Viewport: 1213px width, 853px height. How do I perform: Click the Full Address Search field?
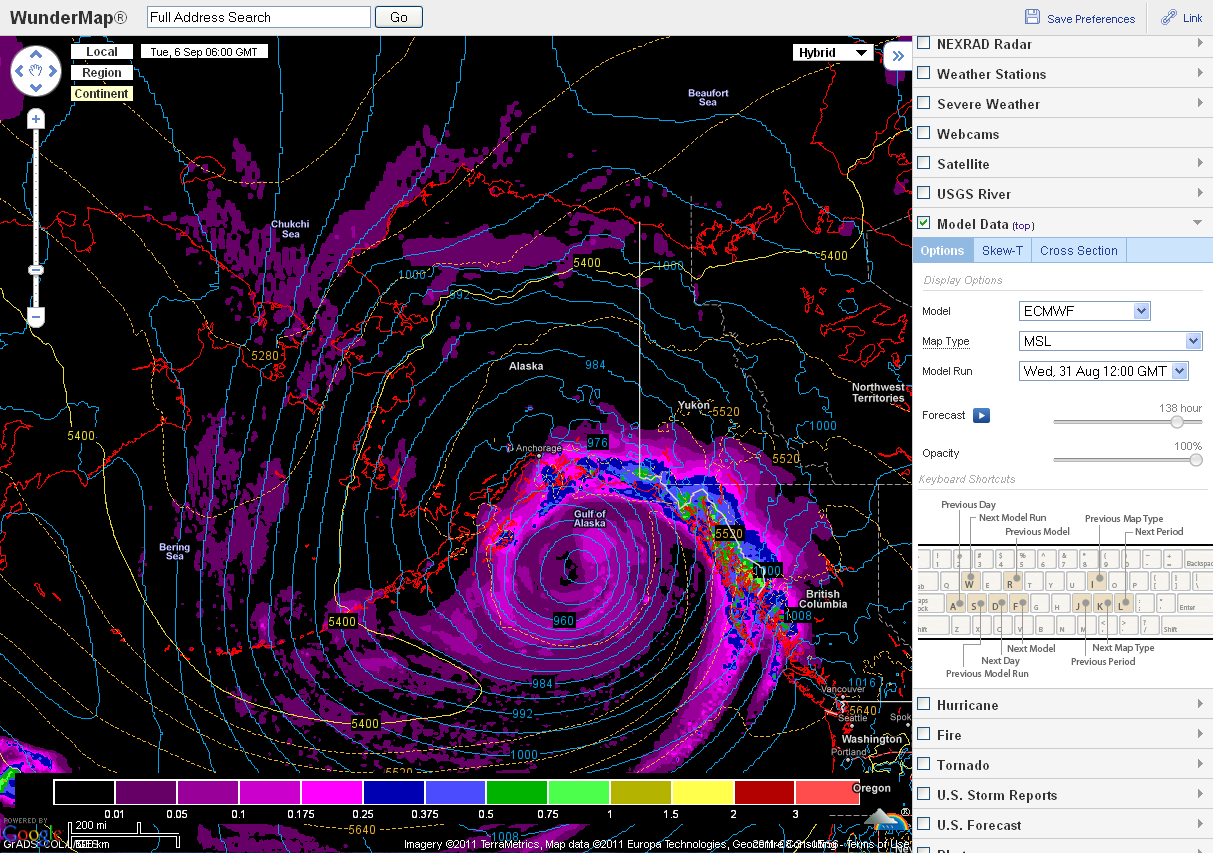(x=259, y=17)
